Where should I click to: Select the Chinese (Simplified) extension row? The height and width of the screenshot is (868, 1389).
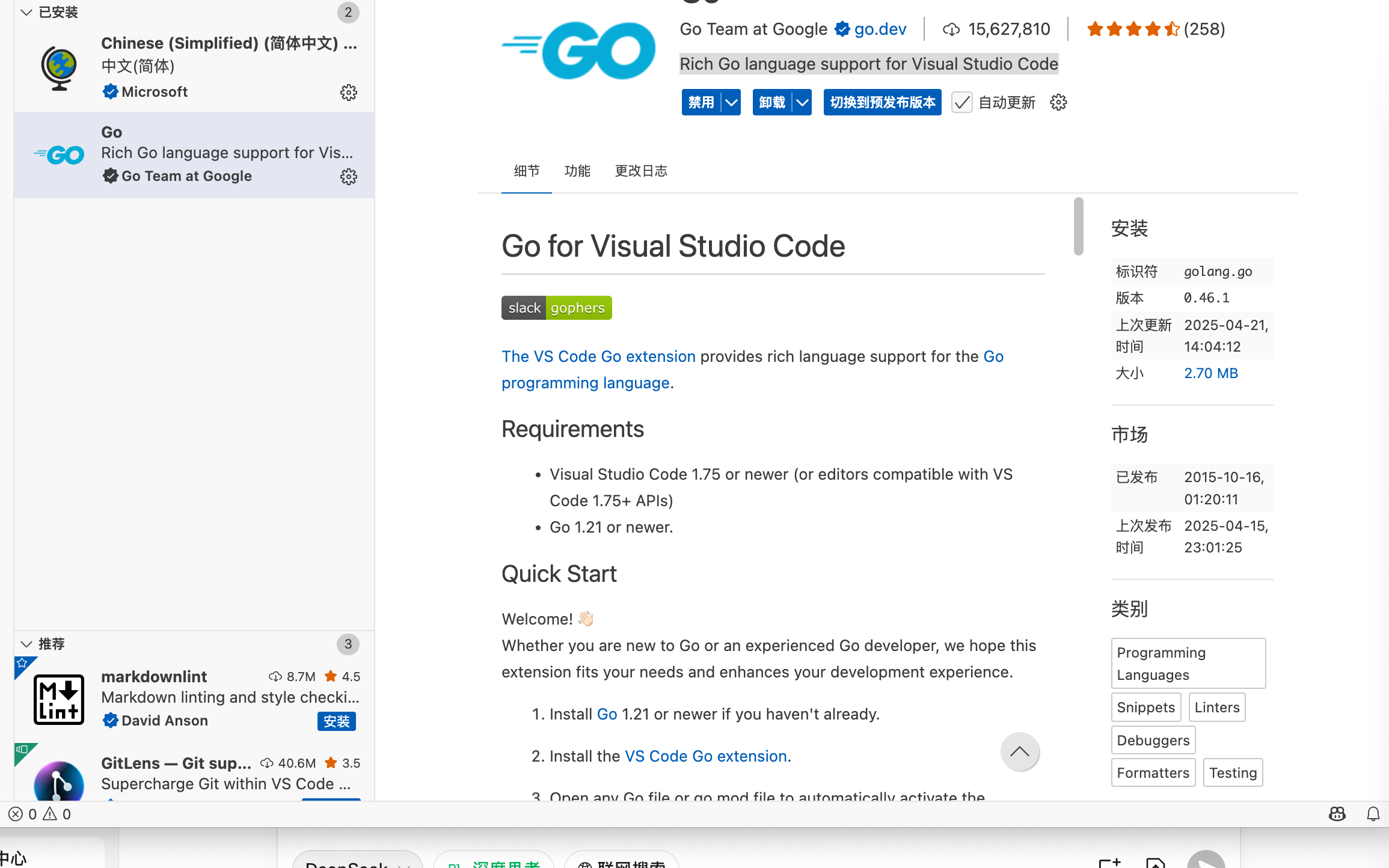coord(194,67)
